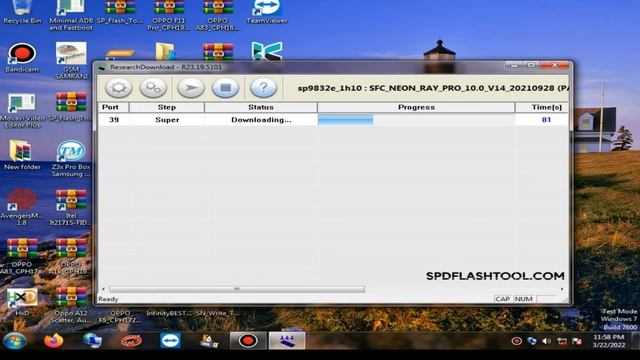Click the ResearchDownload taskbar button
Screen dimensions: 640x360
[287, 340]
